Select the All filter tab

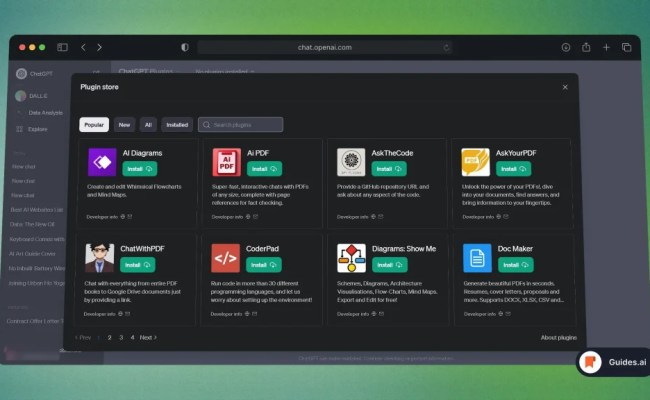pyautogui.click(x=148, y=125)
